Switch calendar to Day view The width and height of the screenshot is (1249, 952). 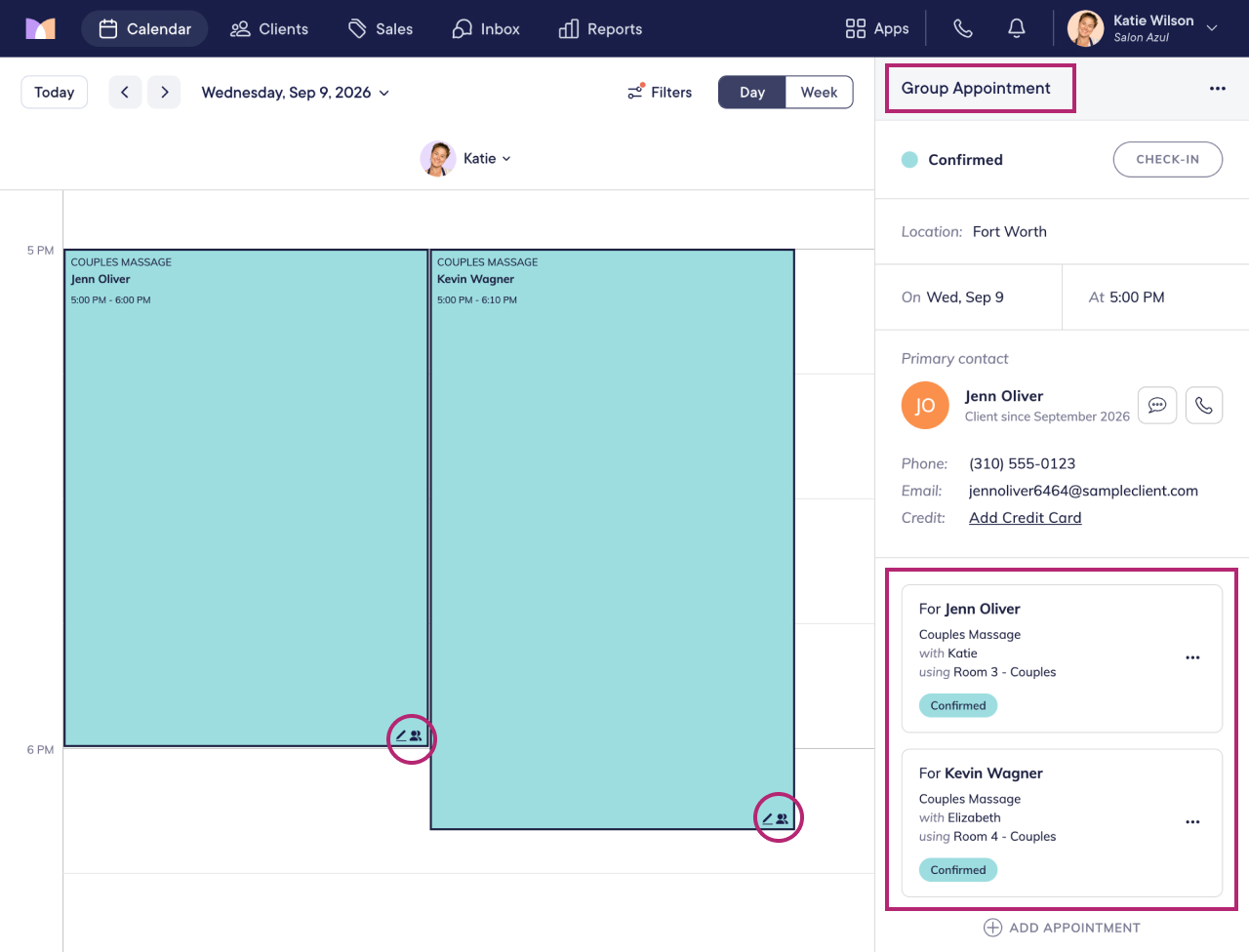[751, 92]
